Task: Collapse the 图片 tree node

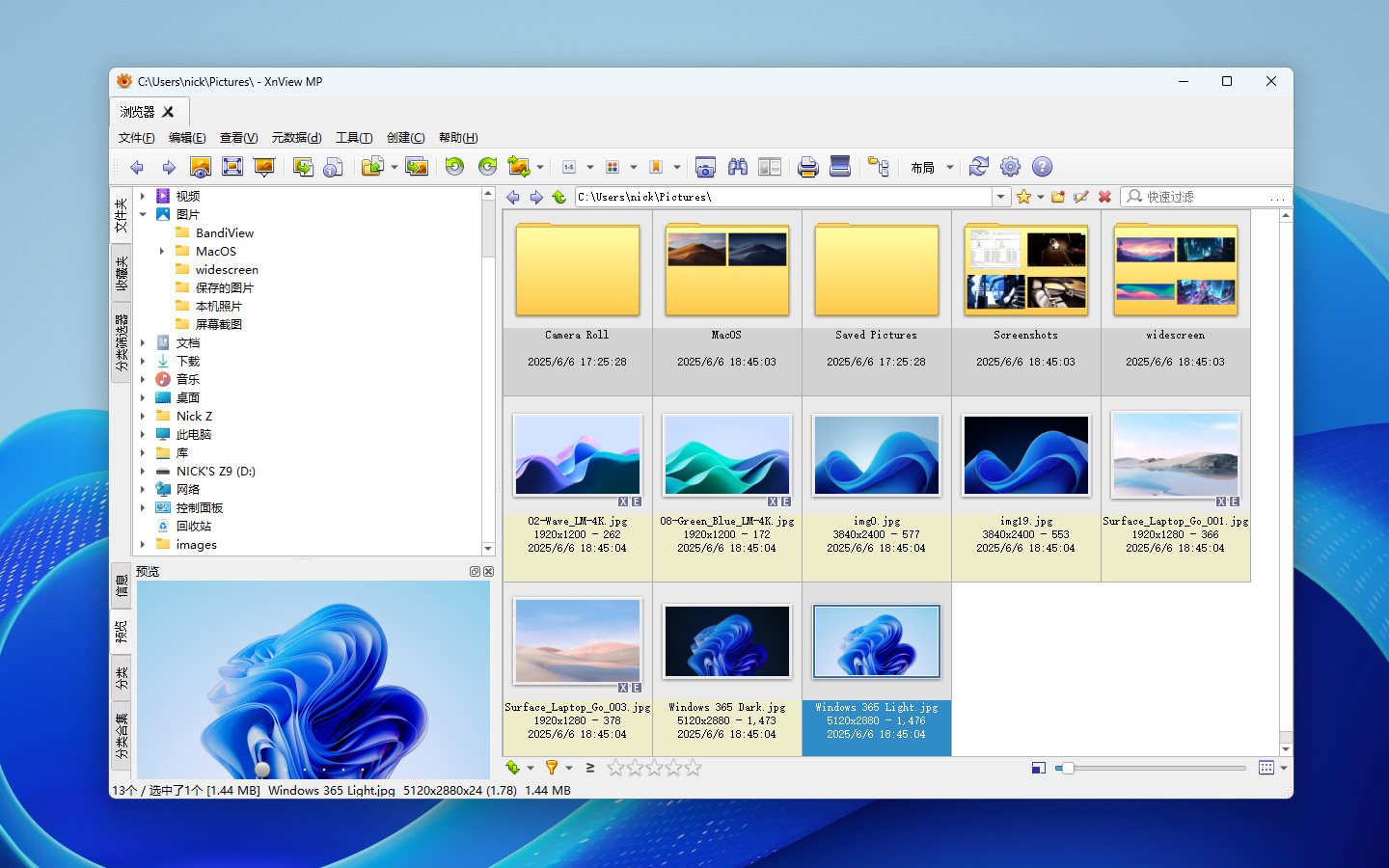Action: pyautogui.click(x=143, y=214)
